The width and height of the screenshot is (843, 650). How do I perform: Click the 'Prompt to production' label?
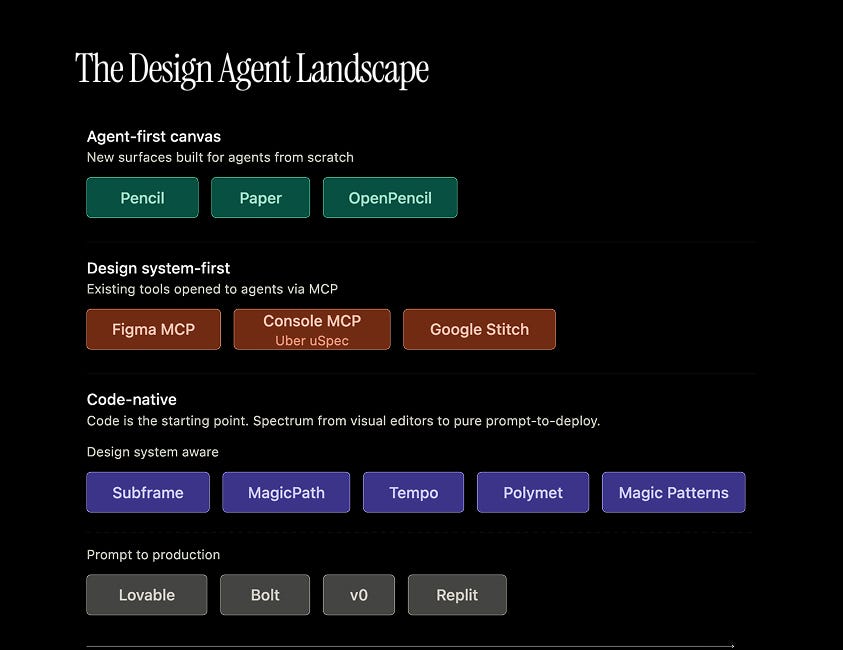coord(153,555)
